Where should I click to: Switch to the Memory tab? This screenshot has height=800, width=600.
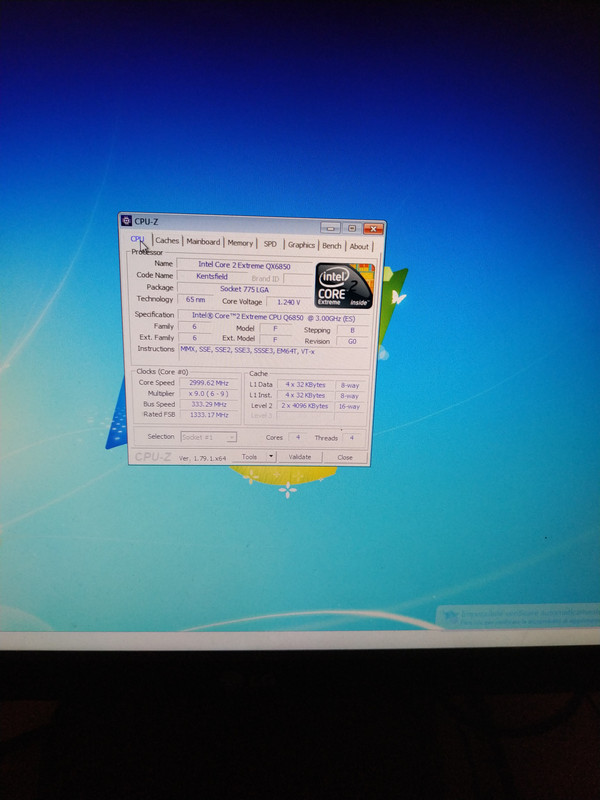pyautogui.click(x=240, y=243)
